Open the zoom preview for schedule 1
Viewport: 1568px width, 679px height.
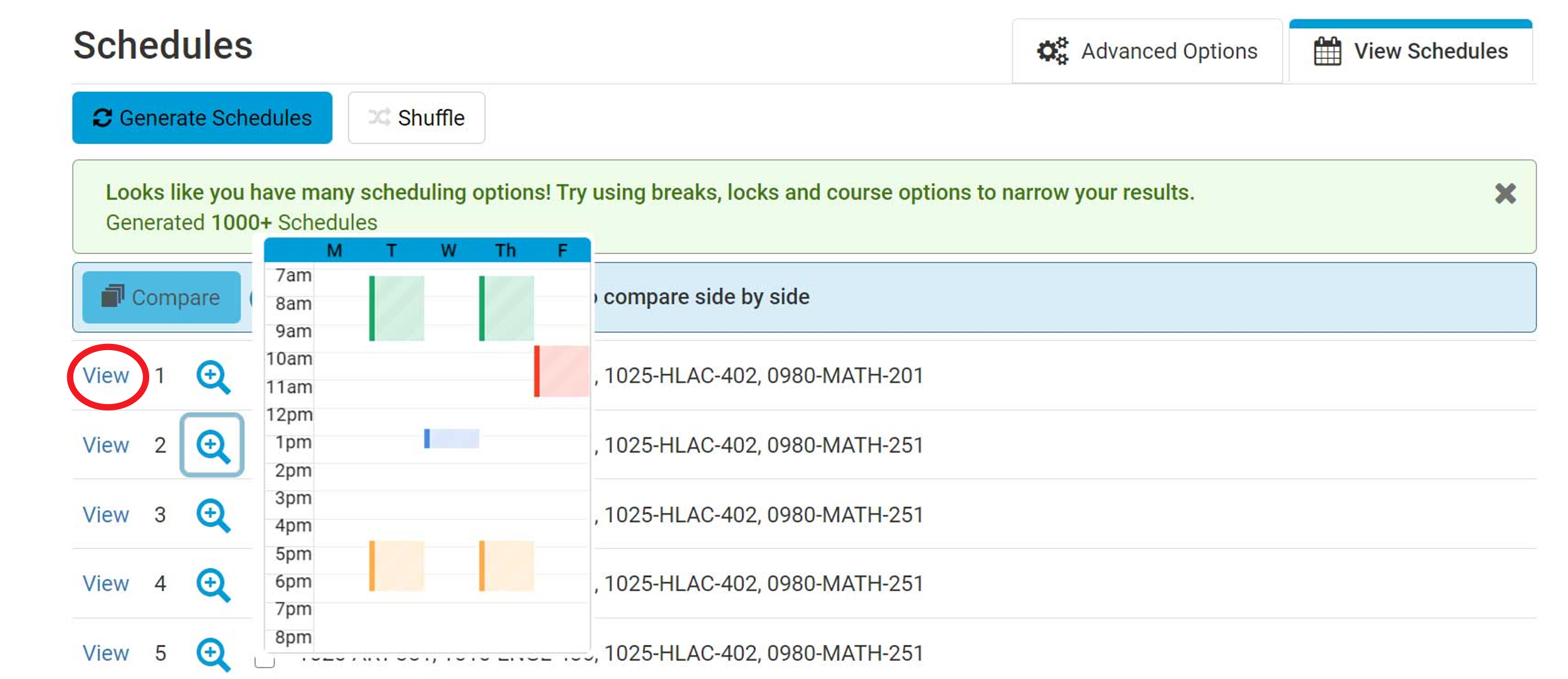pyautogui.click(x=213, y=377)
